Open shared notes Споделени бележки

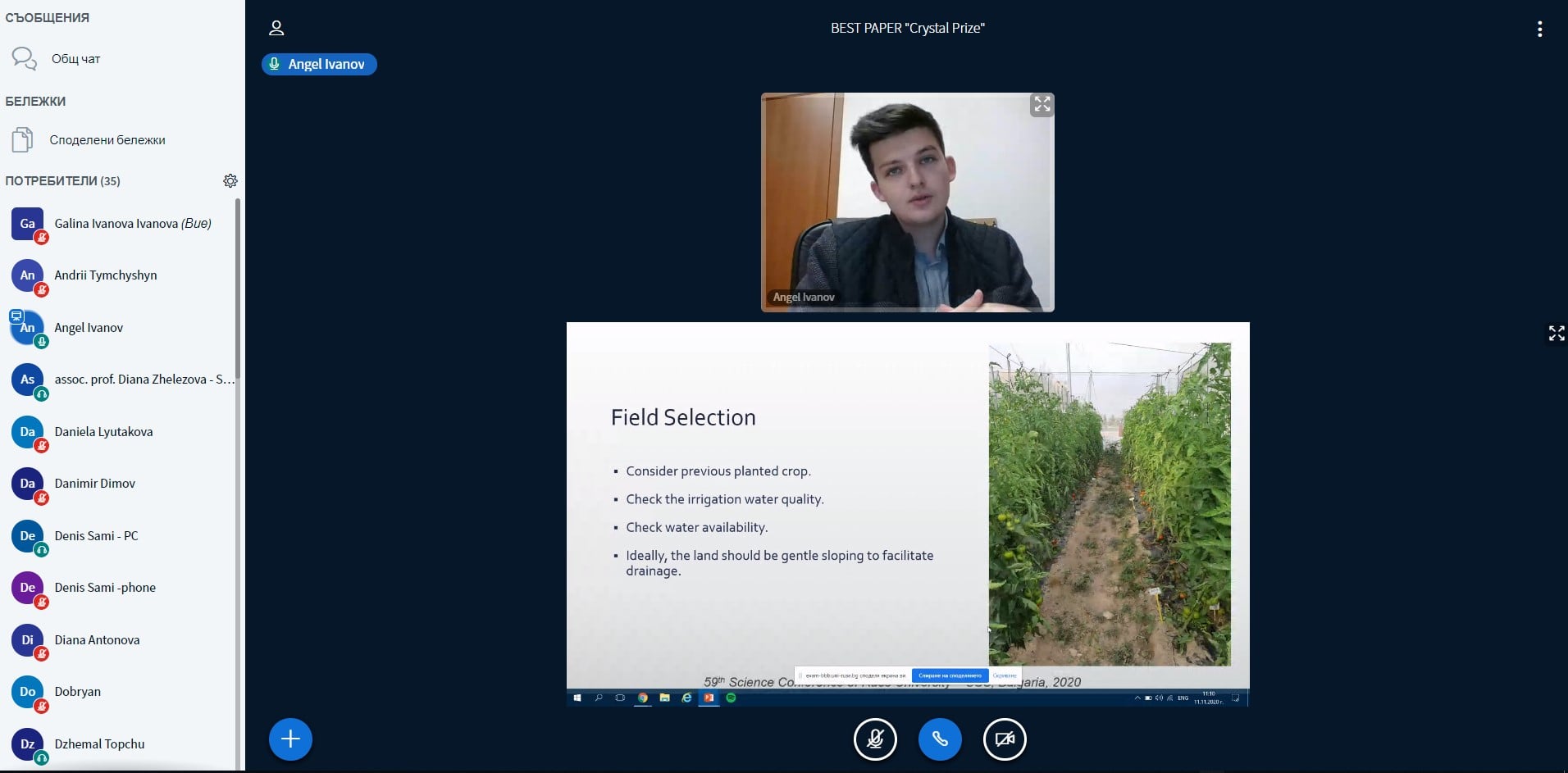[x=107, y=140]
